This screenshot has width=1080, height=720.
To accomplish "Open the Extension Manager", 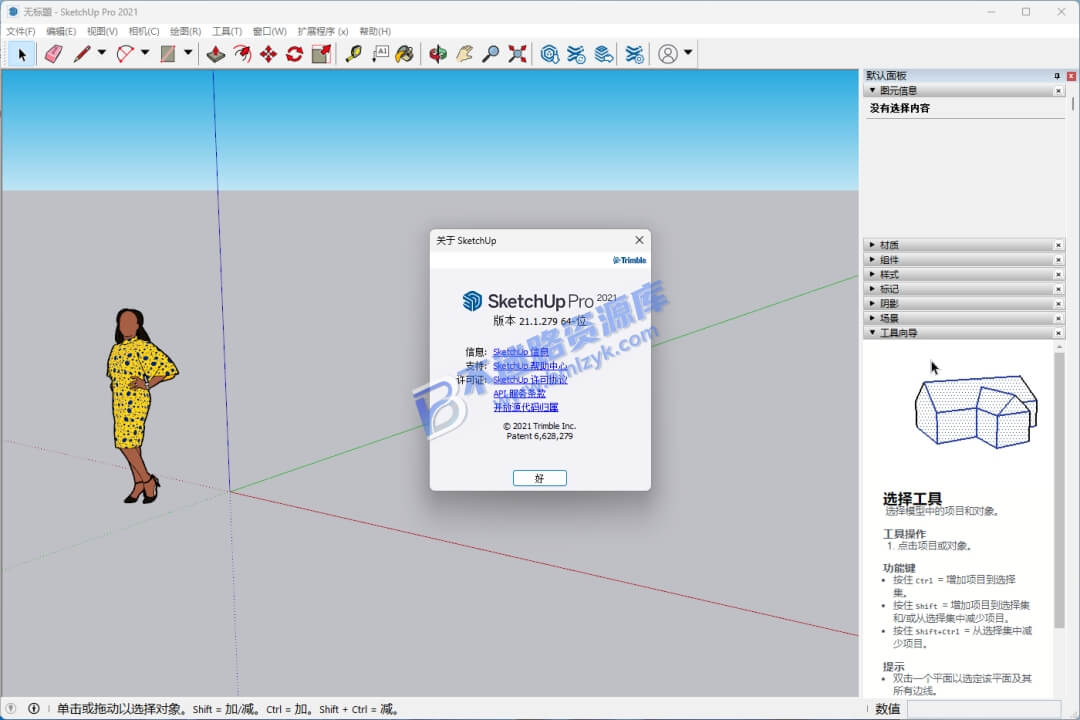I will click(x=634, y=54).
